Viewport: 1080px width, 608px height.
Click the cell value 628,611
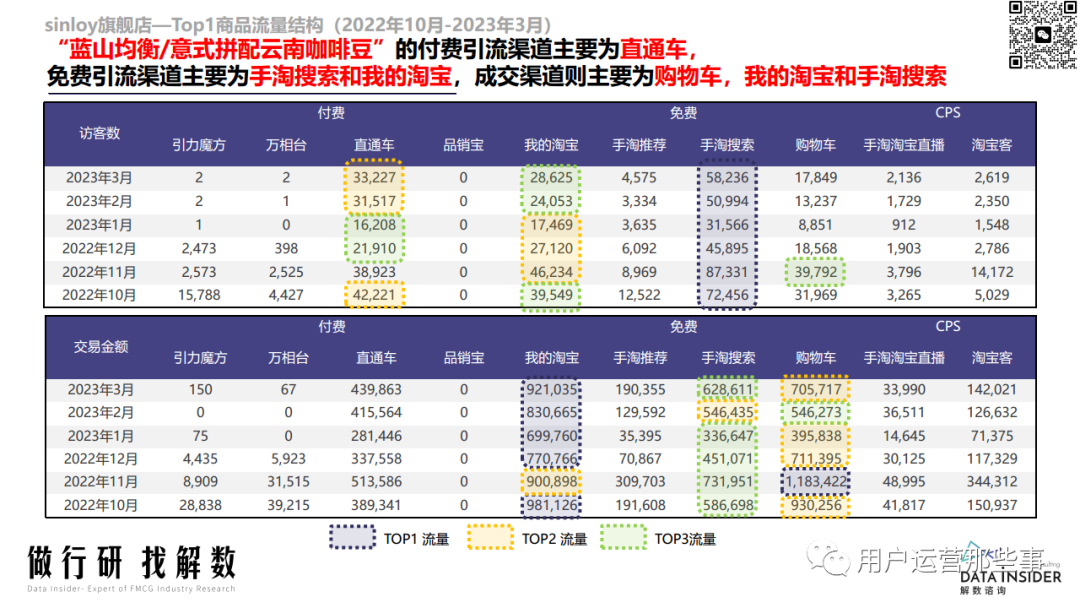[728, 390]
